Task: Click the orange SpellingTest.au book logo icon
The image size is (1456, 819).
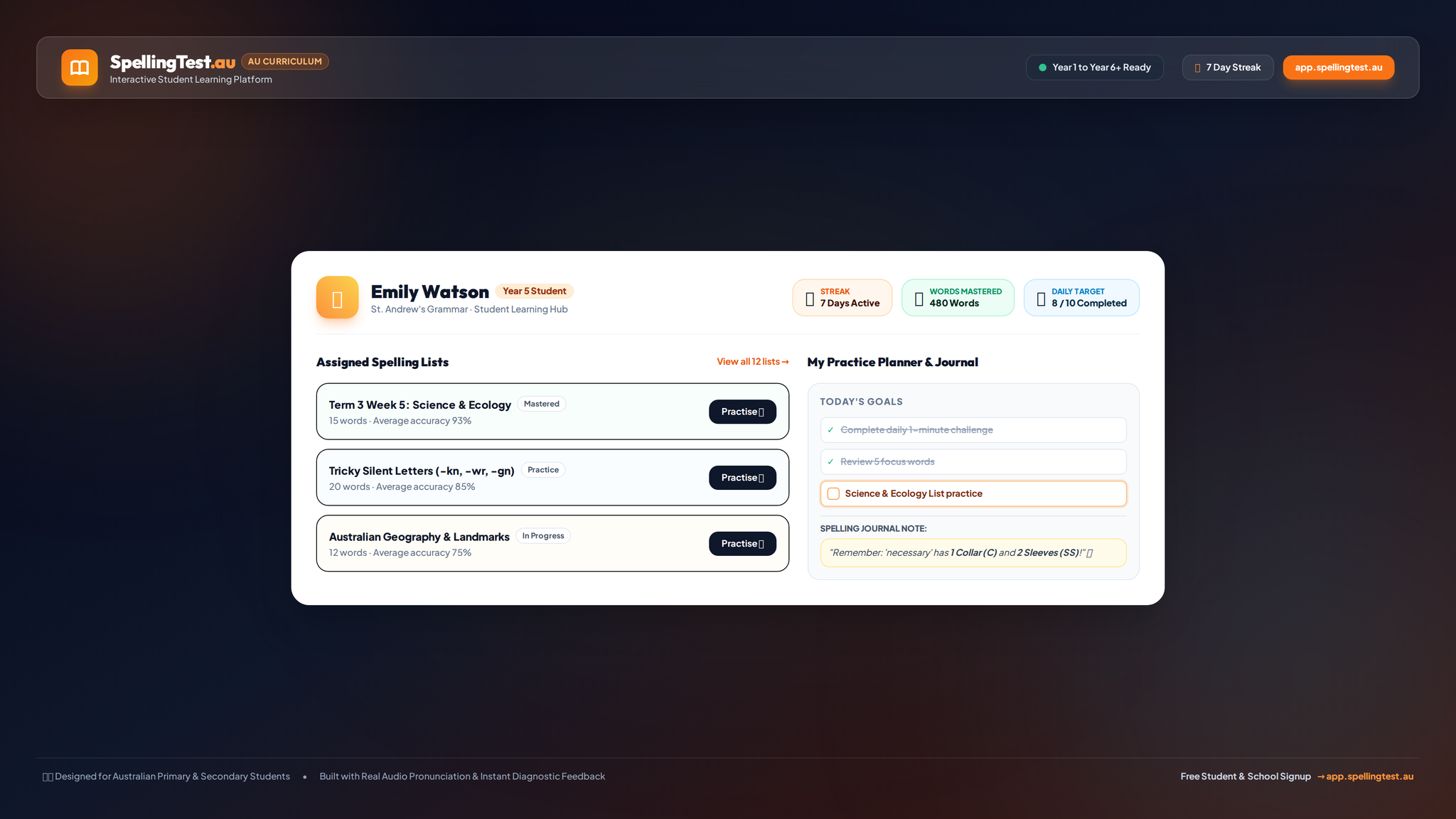Action: point(79,68)
